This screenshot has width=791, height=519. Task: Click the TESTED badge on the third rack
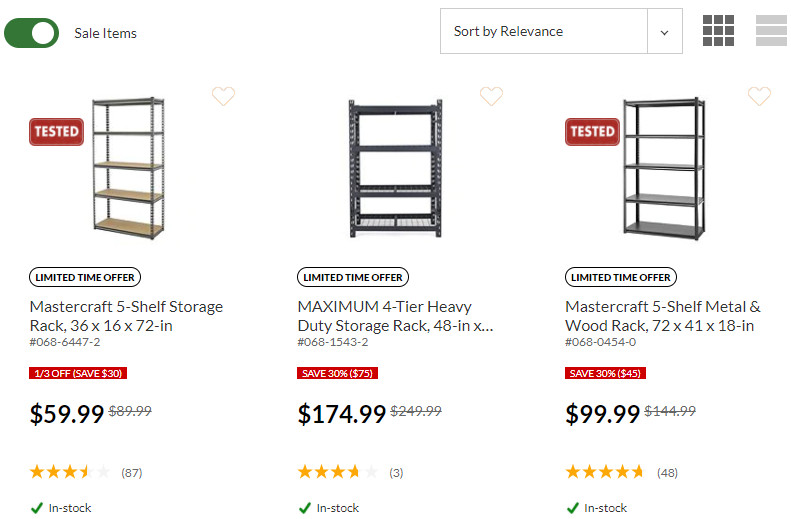(591, 131)
